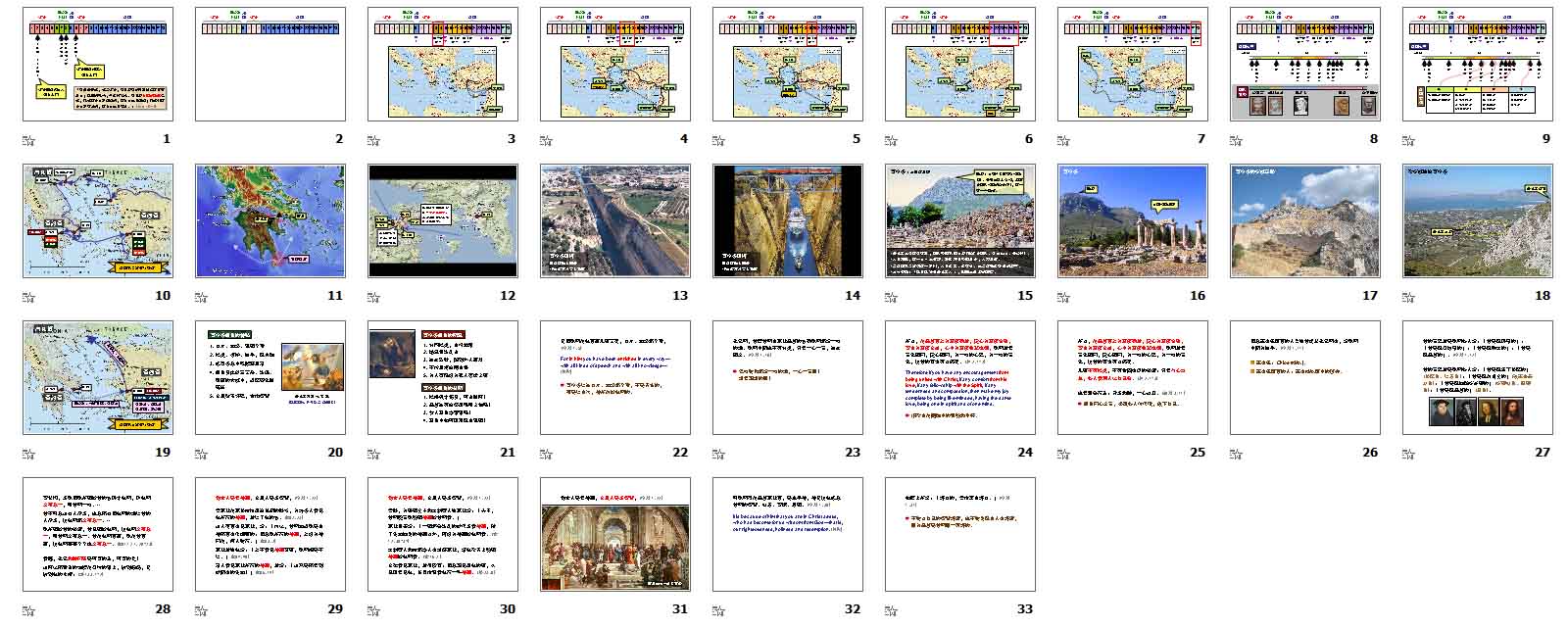Select slide 8 with the row of bust portraits

pyautogui.click(x=1305, y=65)
